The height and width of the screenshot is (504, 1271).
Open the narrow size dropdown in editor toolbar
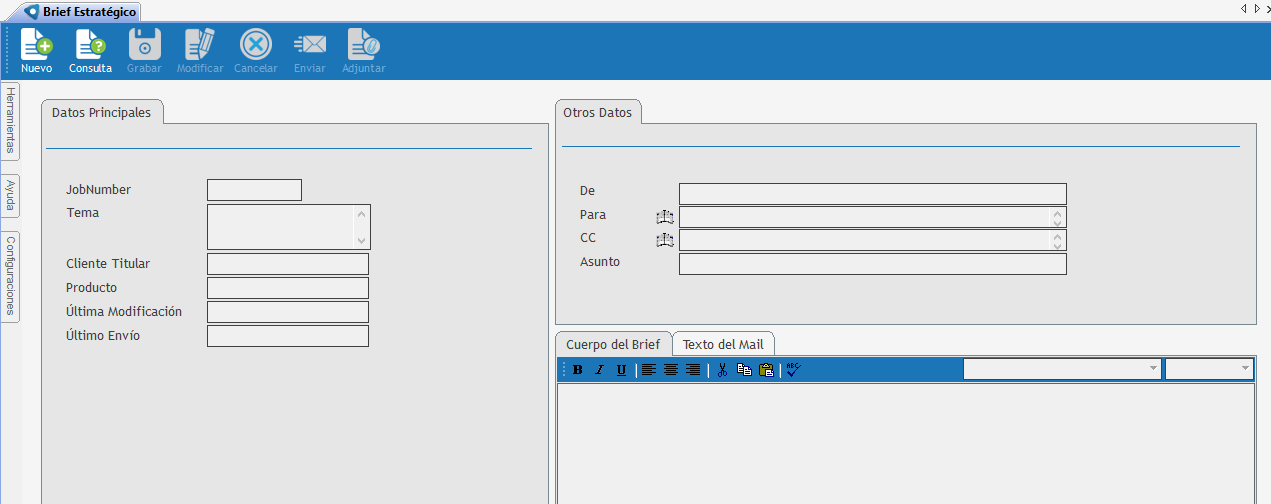[1209, 369]
